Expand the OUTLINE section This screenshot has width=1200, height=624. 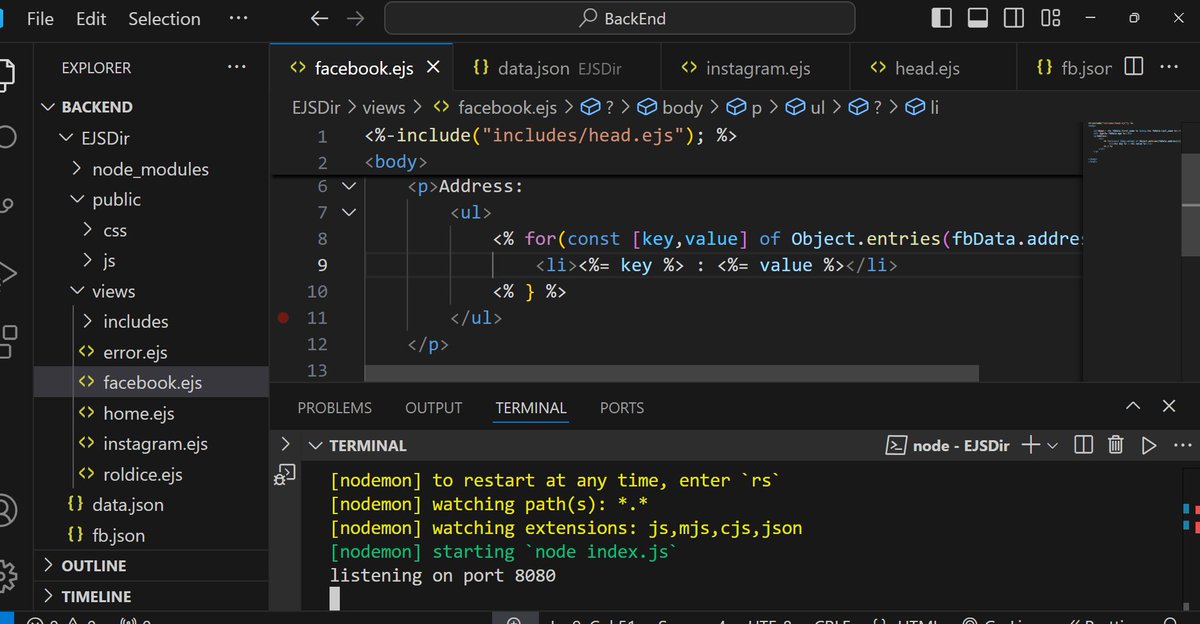(152, 566)
